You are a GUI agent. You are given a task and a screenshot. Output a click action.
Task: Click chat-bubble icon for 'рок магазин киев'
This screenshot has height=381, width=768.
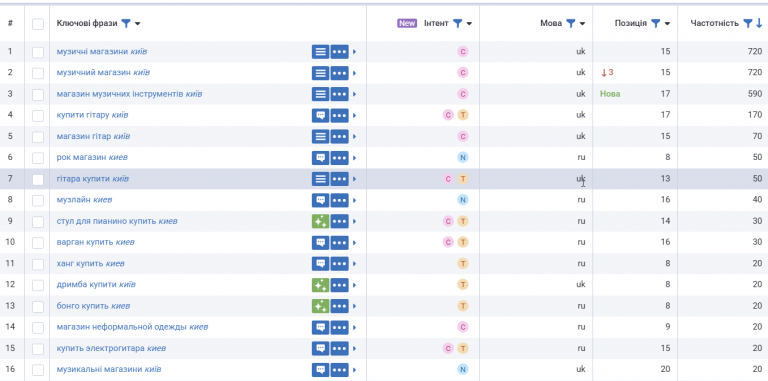[320, 158]
